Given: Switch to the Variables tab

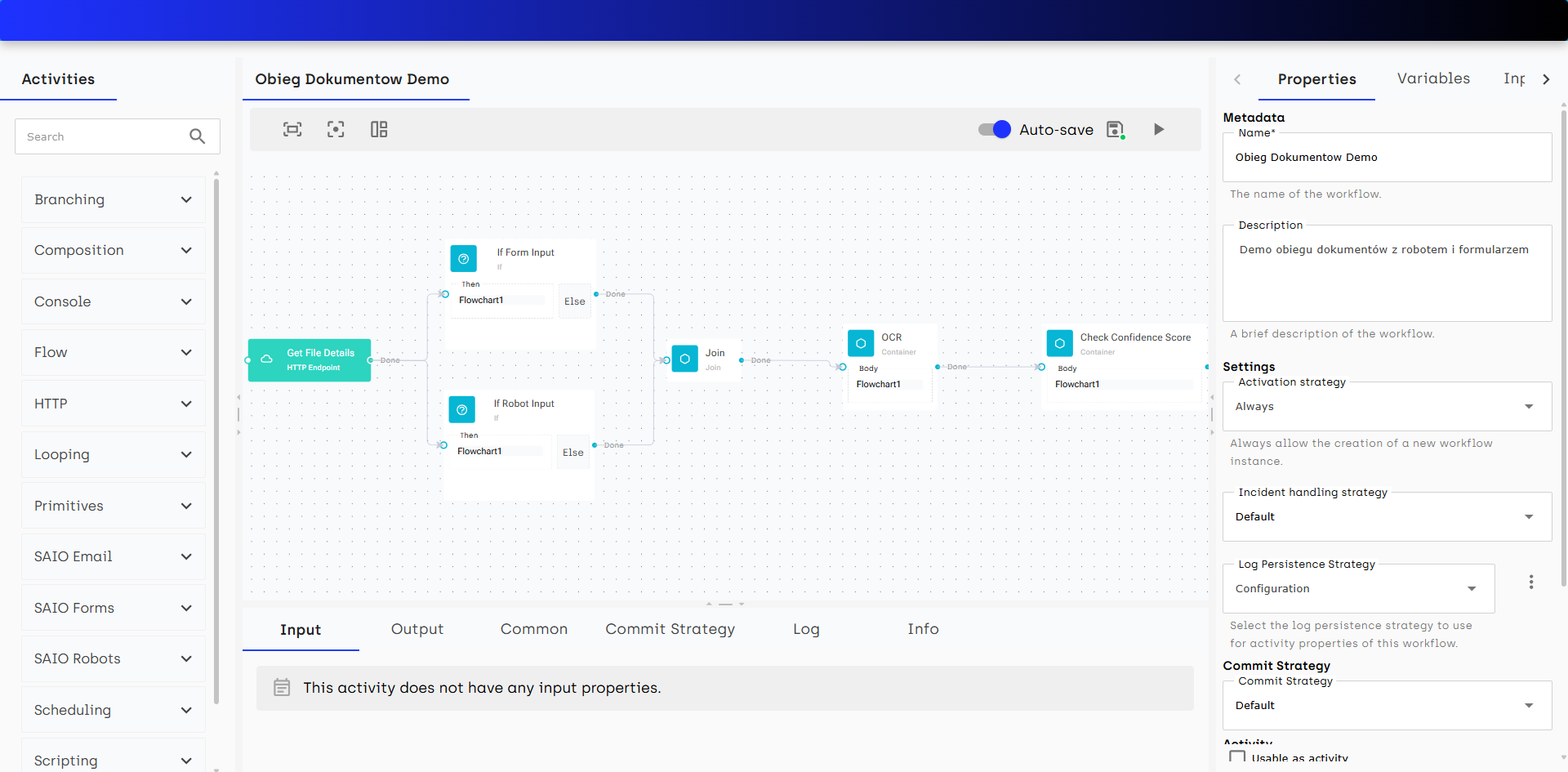Looking at the screenshot, I should click(x=1433, y=78).
